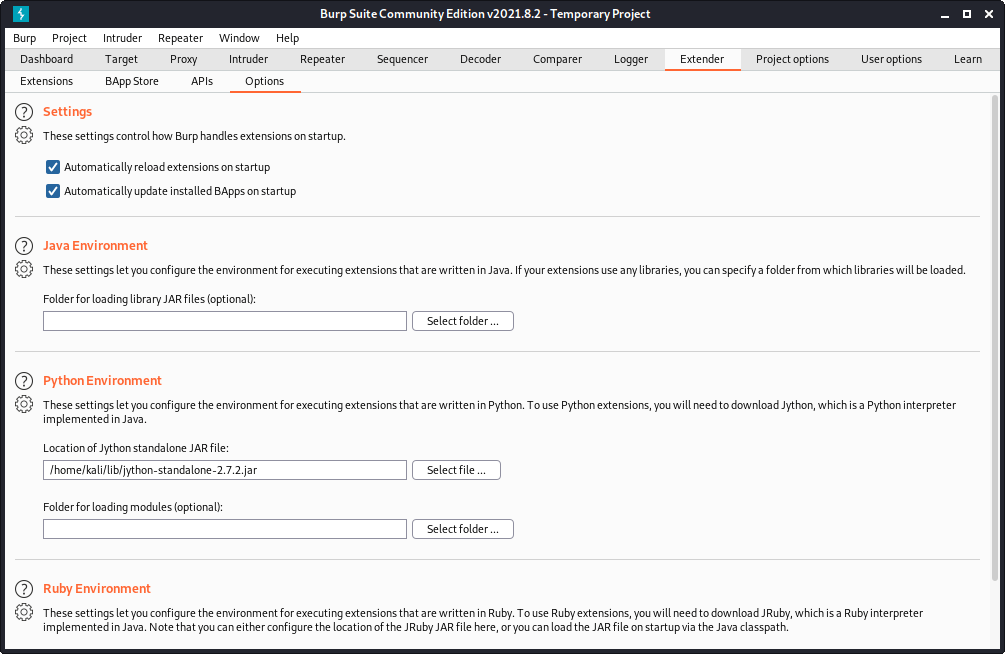Screen dimensions: 1005x654
Task: Click the 'Location of Jython standalone JAR file' label
Action: (x=136, y=448)
